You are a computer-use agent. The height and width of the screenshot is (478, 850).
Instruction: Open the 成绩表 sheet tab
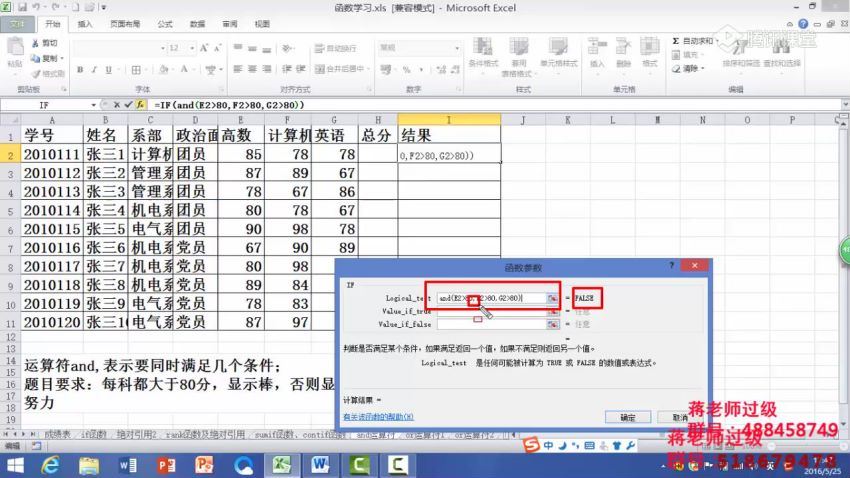tap(57, 434)
